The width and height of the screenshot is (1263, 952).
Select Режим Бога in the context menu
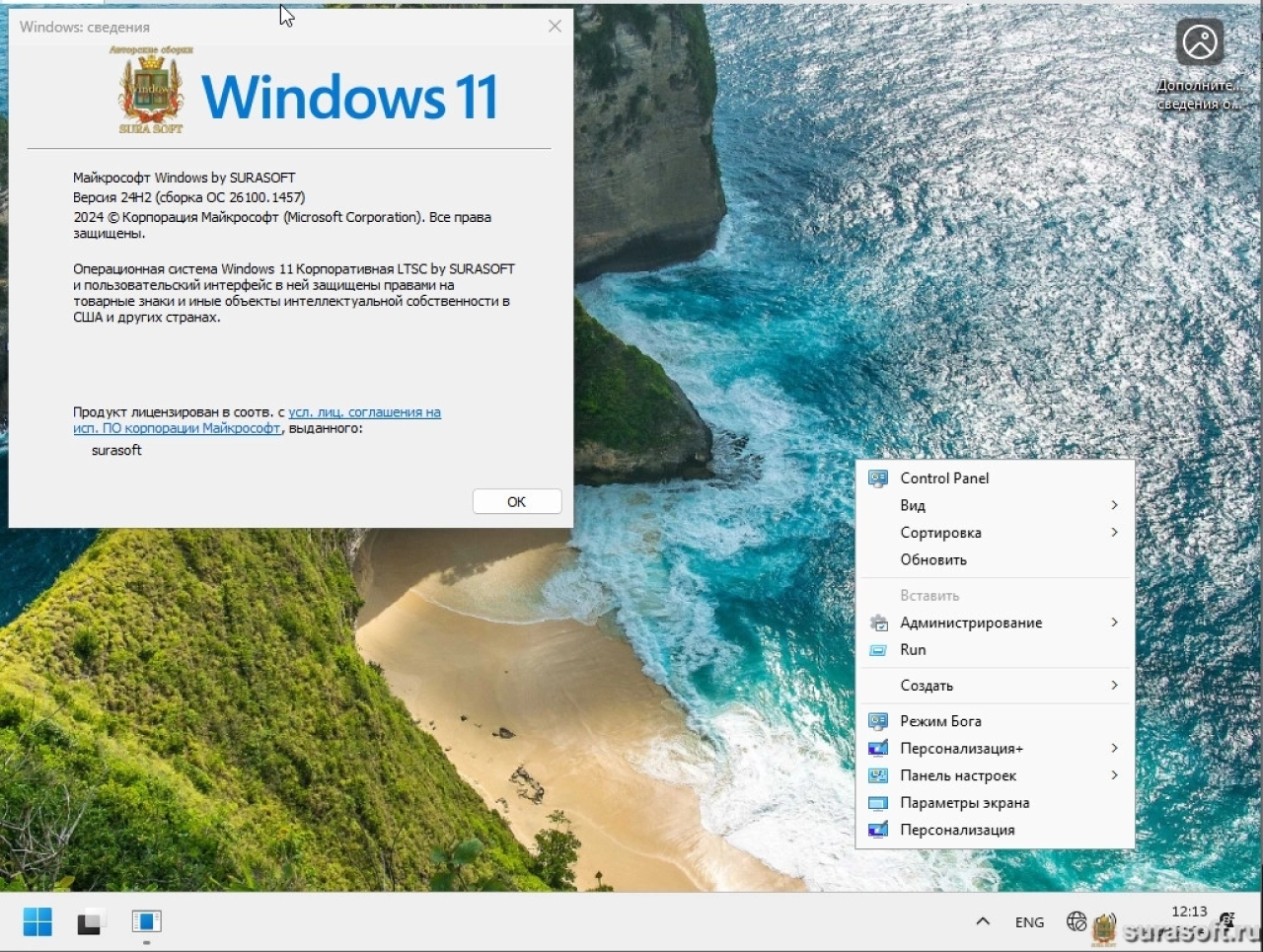point(995,721)
